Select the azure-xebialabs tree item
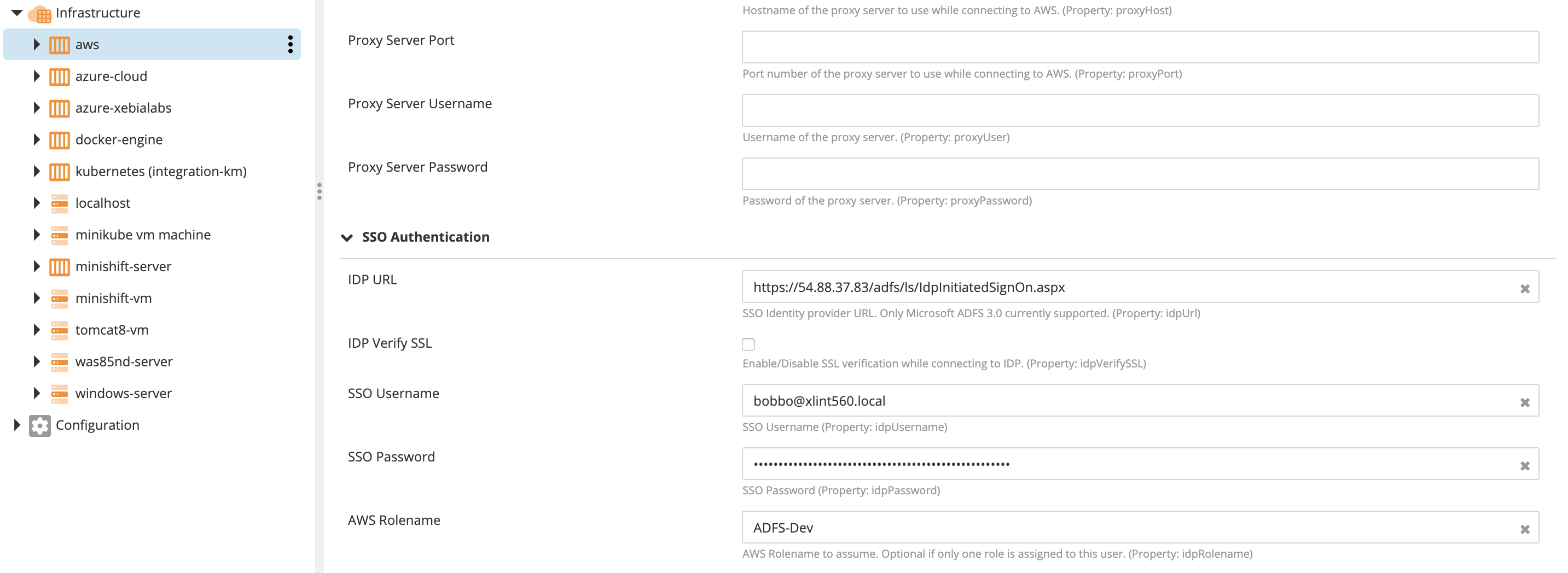This screenshot has width=1568, height=573. 124,108
